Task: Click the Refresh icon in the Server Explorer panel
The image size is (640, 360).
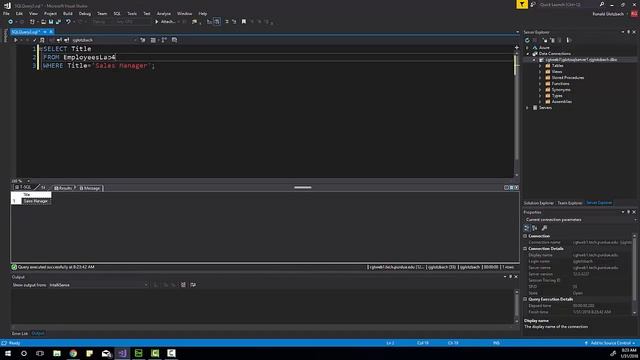Action: click(x=527, y=40)
